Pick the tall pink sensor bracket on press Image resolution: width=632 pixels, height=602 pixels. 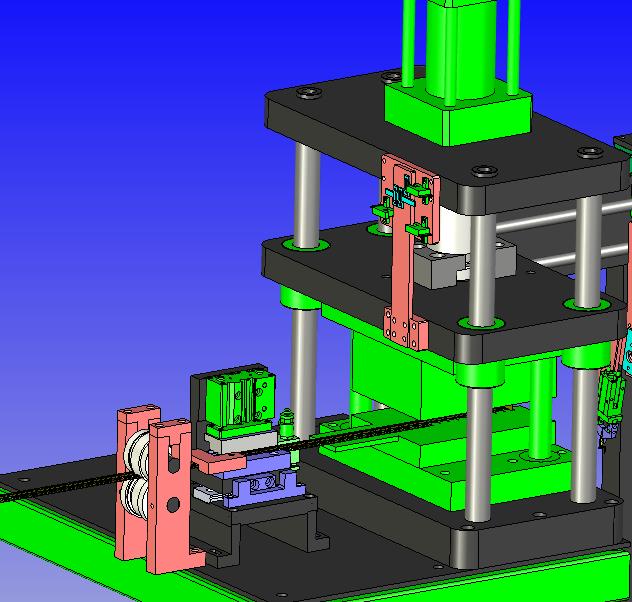(403, 258)
